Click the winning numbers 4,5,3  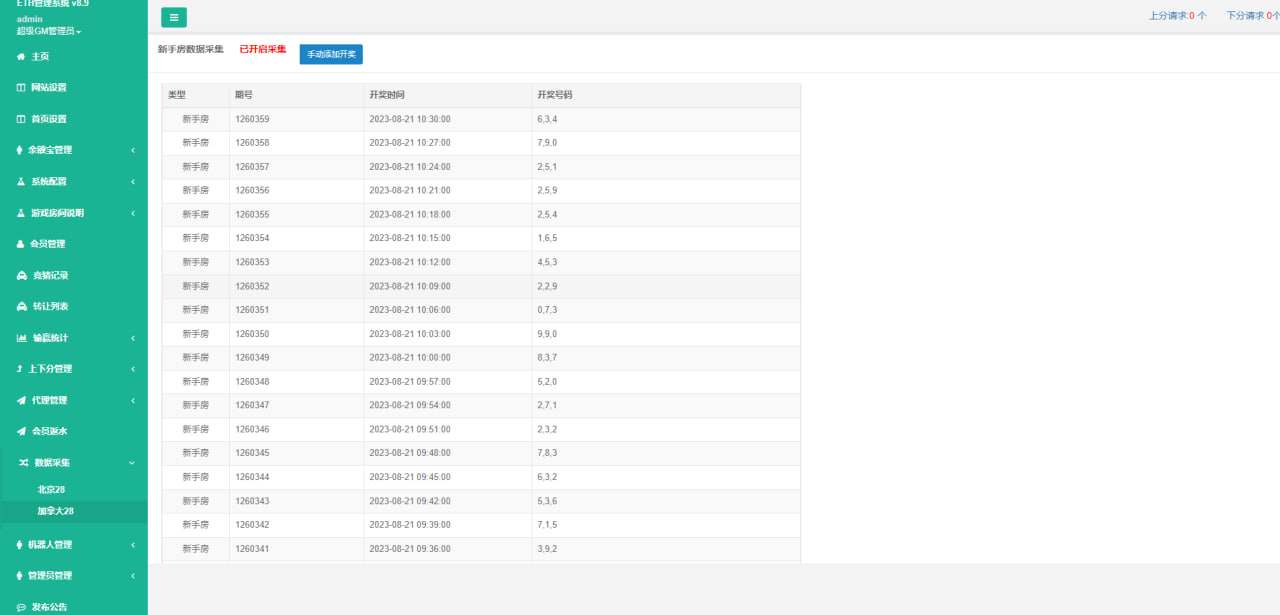coord(547,262)
